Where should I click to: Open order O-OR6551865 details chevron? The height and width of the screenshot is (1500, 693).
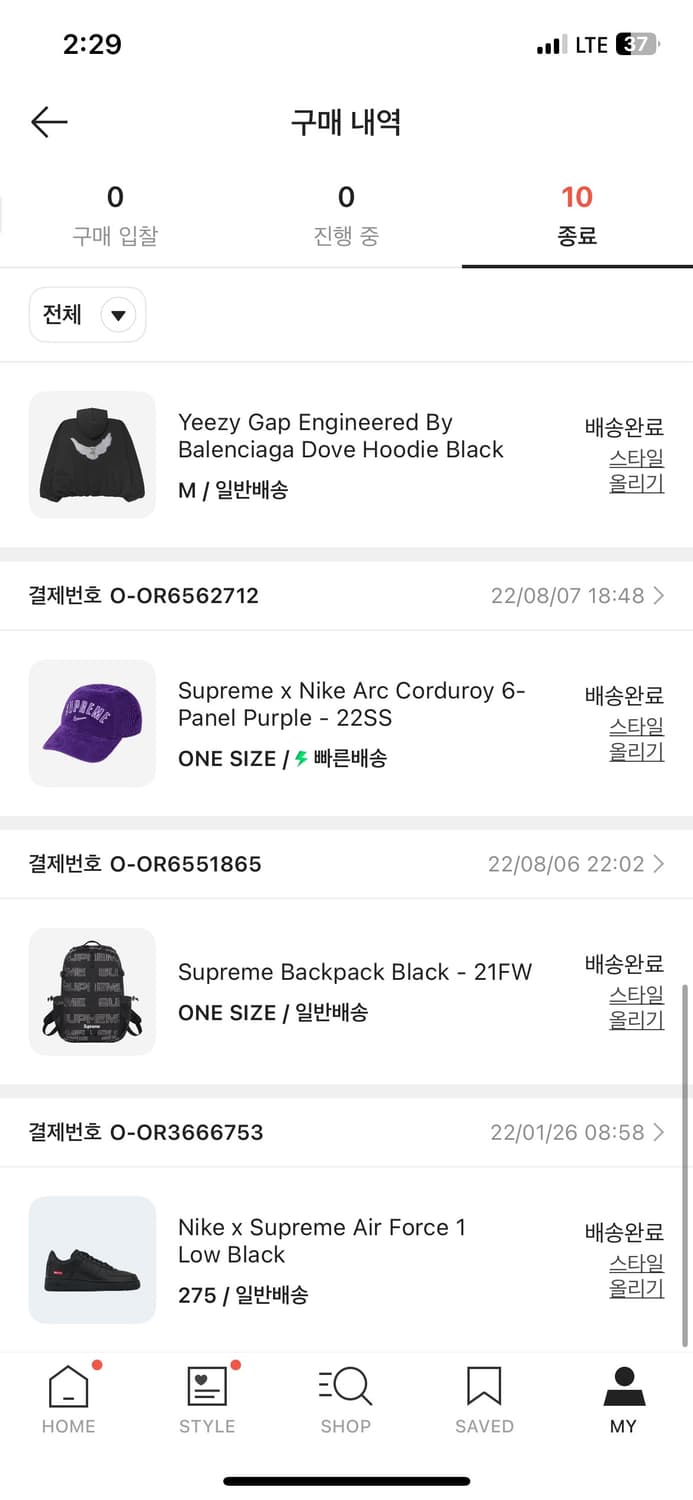(658, 864)
